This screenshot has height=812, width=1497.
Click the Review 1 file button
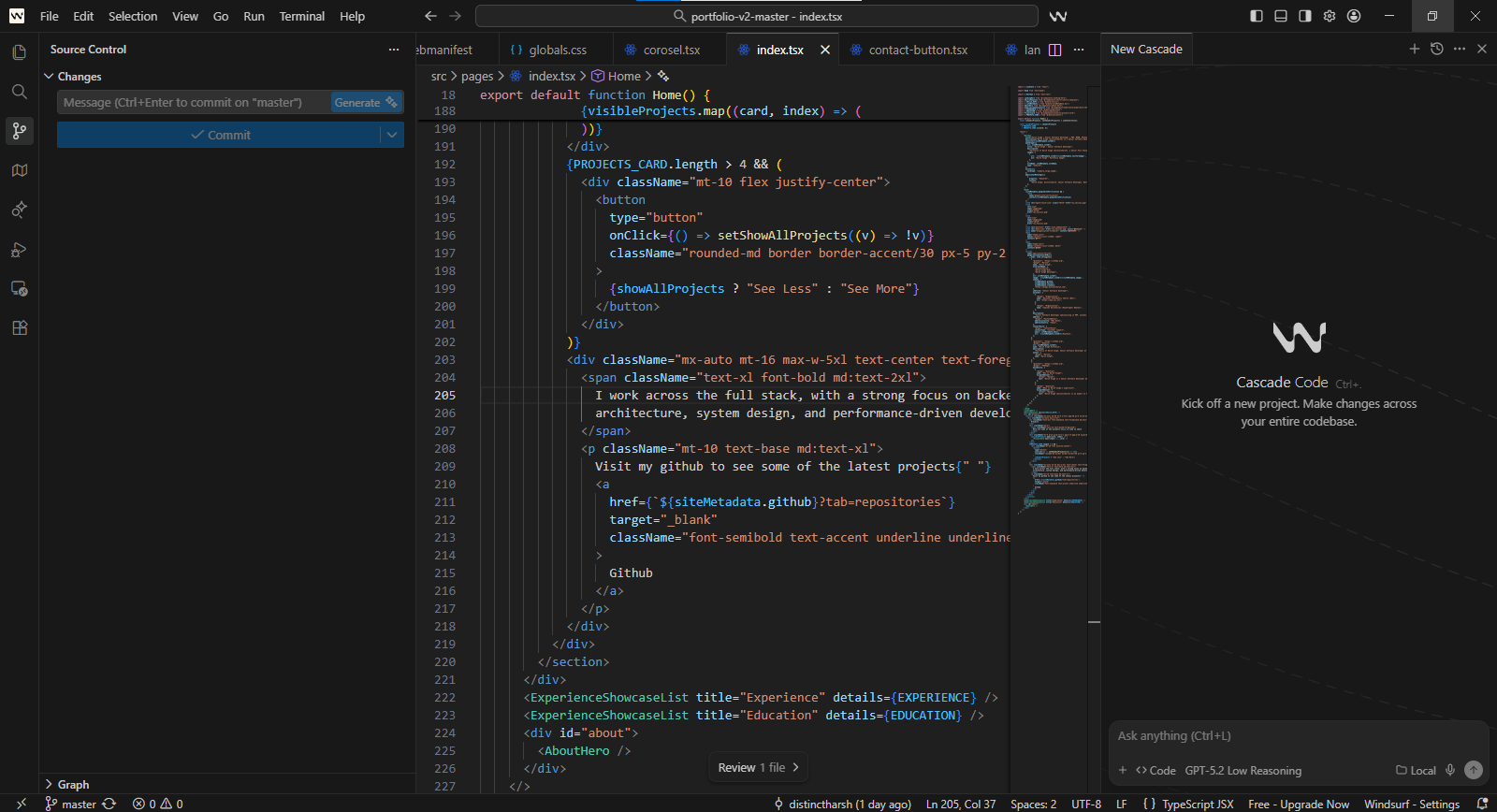[x=758, y=767]
